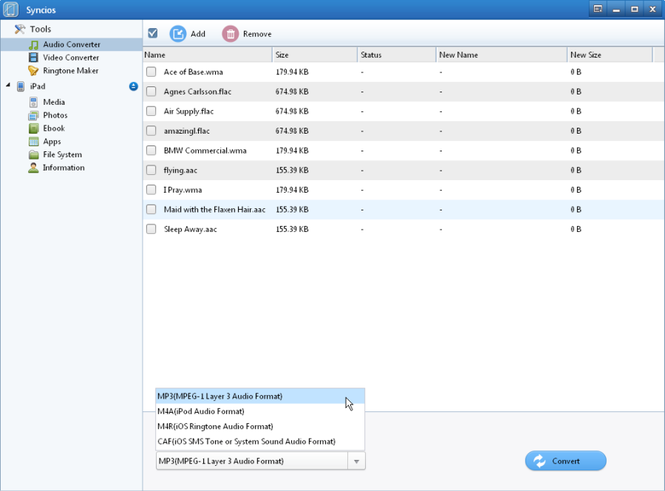Toggle the select-all checkbox in toolbar

point(152,34)
